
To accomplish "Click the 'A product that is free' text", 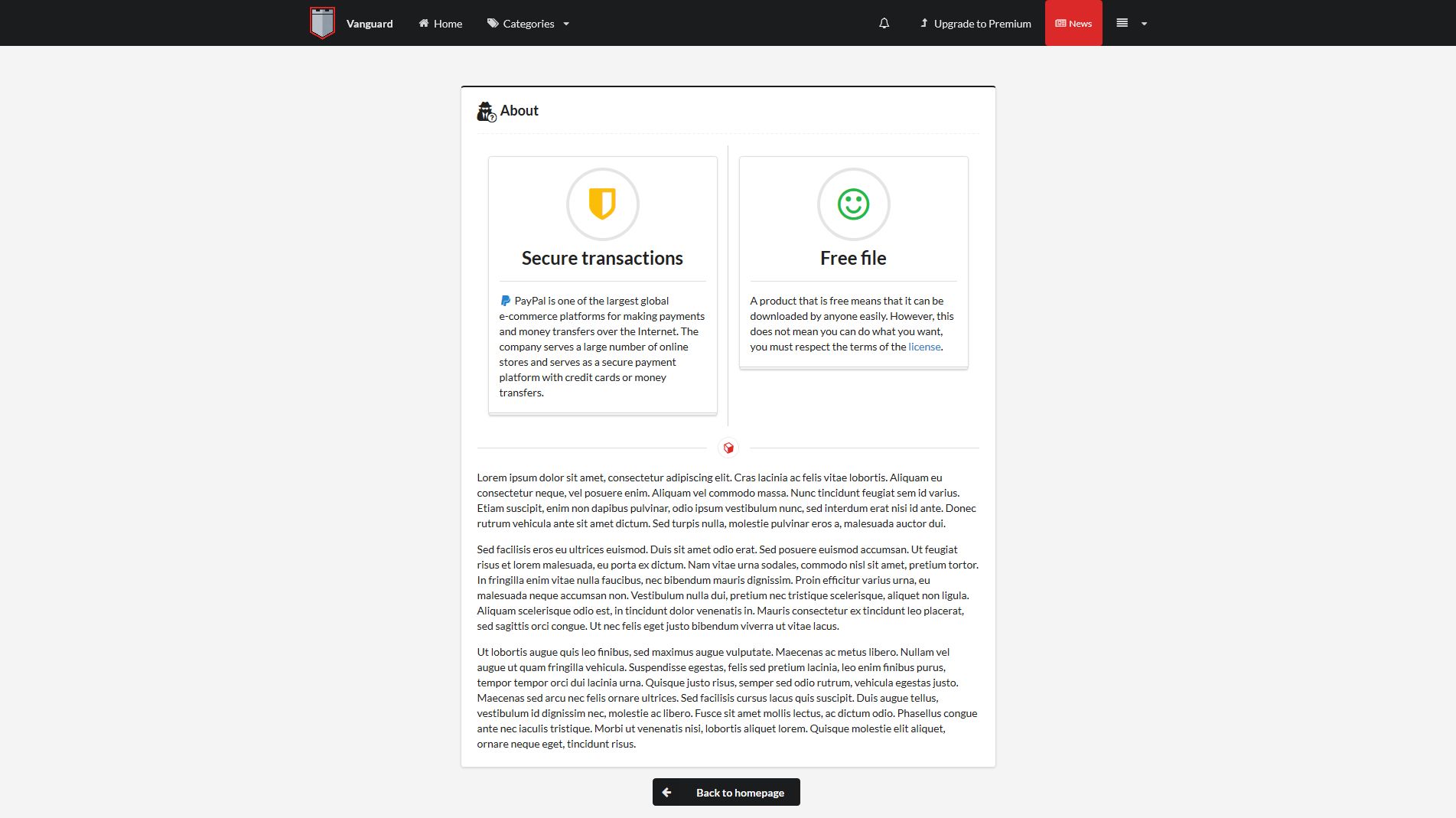I will [x=853, y=324].
